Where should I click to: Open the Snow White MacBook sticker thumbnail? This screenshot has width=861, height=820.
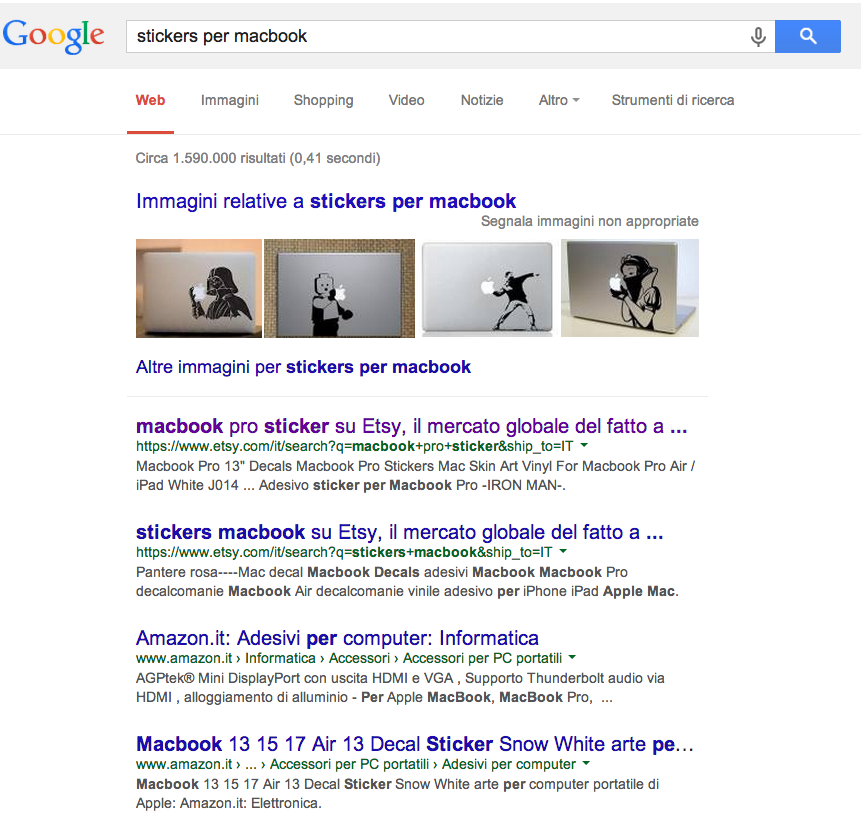tap(630, 288)
